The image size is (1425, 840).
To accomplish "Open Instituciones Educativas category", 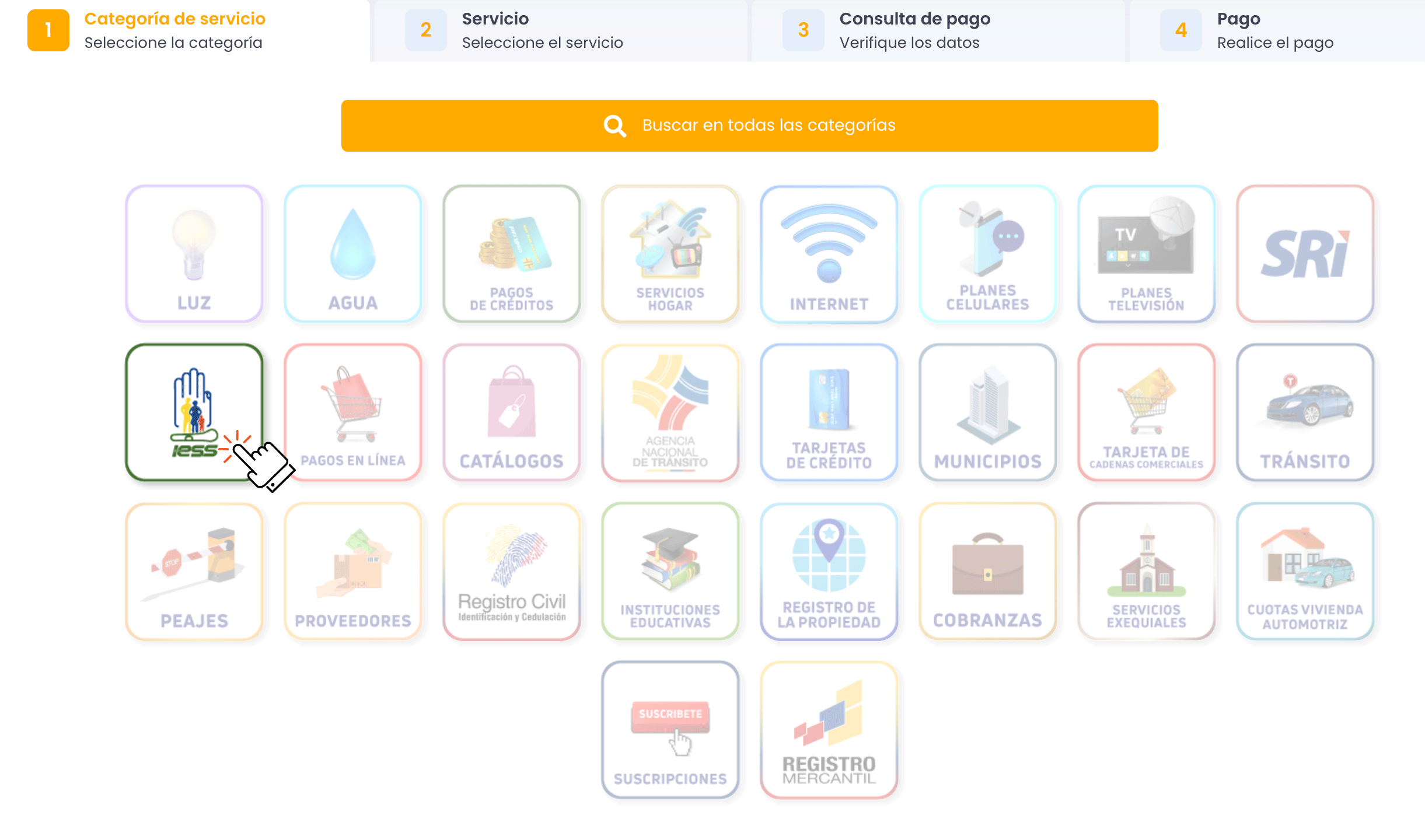I will tap(670, 571).
